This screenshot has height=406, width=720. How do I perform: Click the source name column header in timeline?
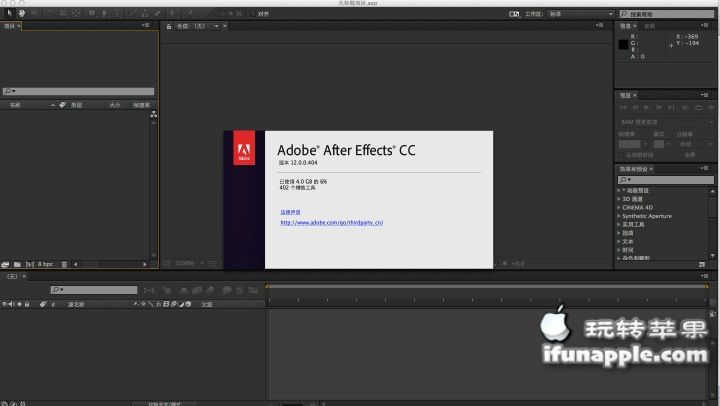[x=76, y=304]
